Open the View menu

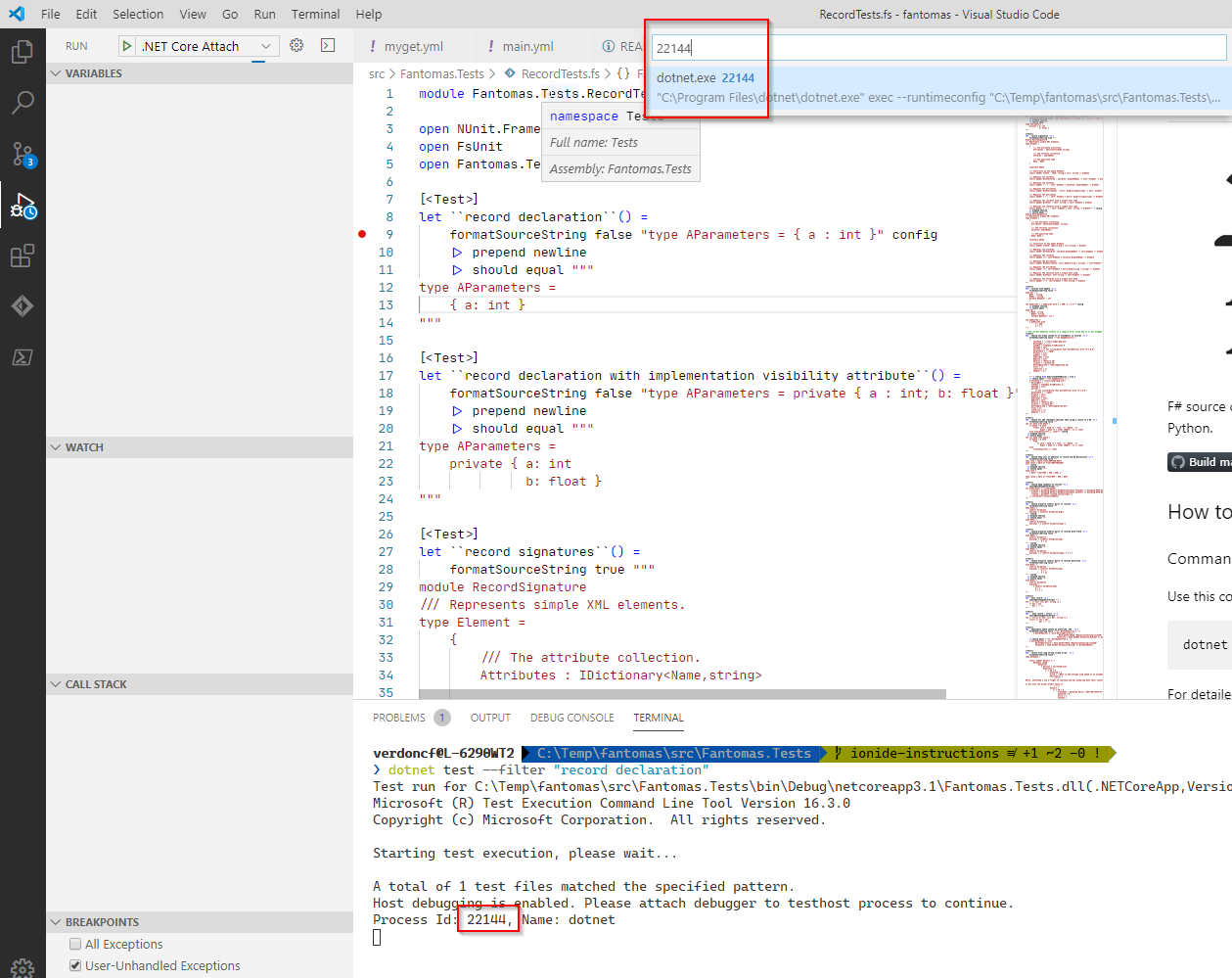(193, 14)
